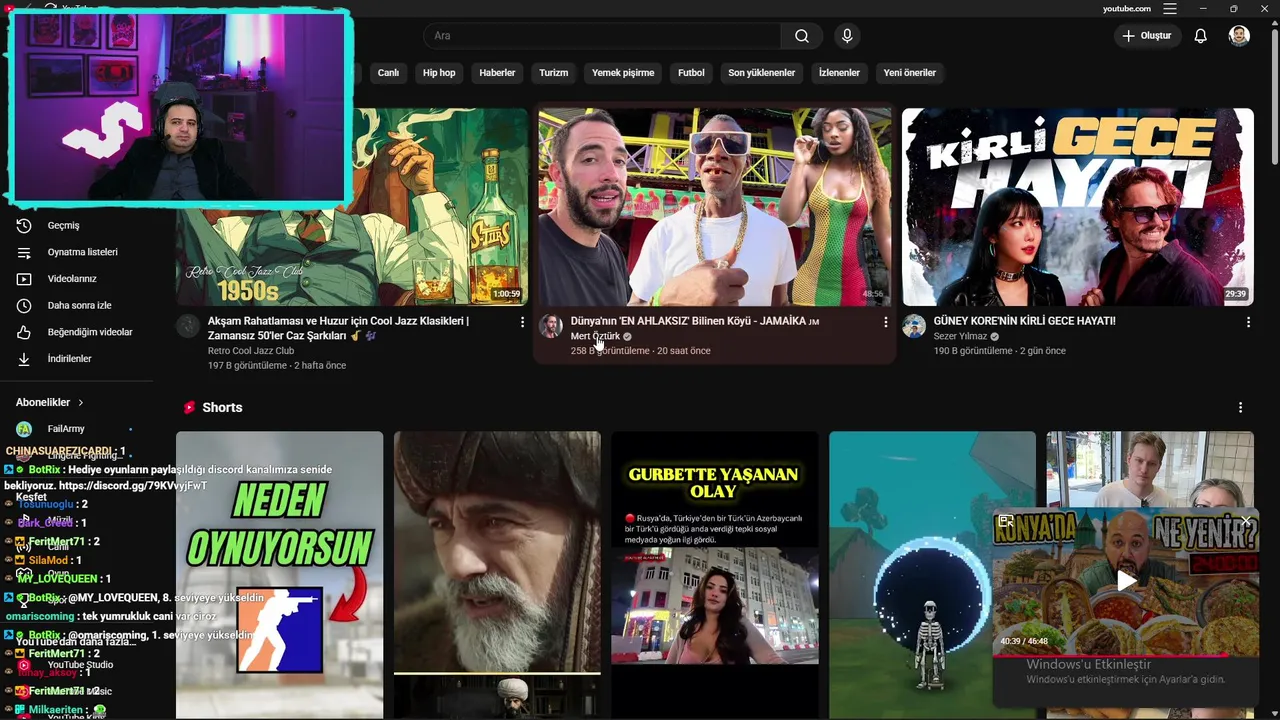Open Kirli Gece Hayatı video thumbnail
This screenshot has height=720, width=1280.
tap(1077, 207)
